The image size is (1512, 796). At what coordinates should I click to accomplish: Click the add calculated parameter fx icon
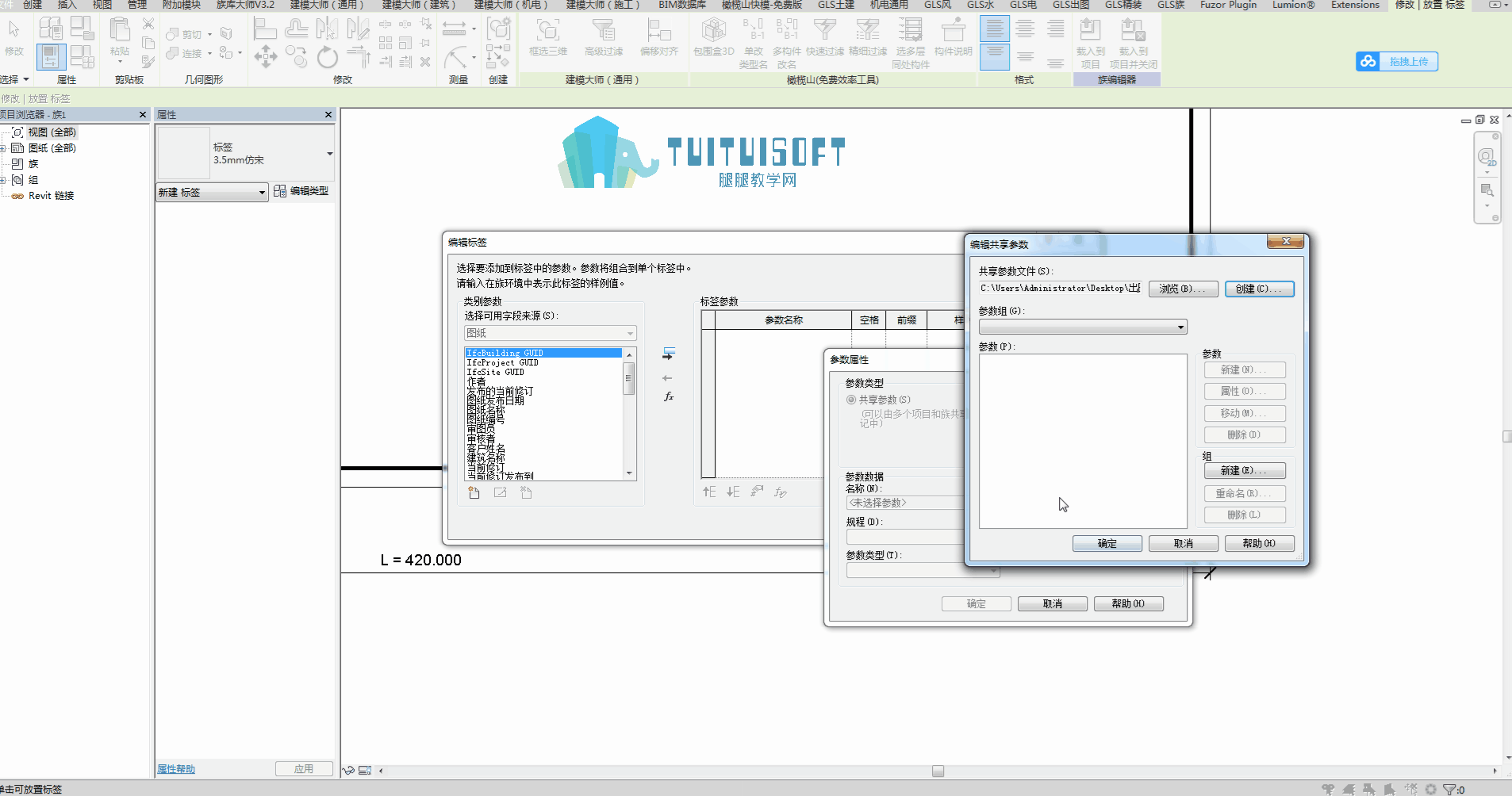pos(668,396)
